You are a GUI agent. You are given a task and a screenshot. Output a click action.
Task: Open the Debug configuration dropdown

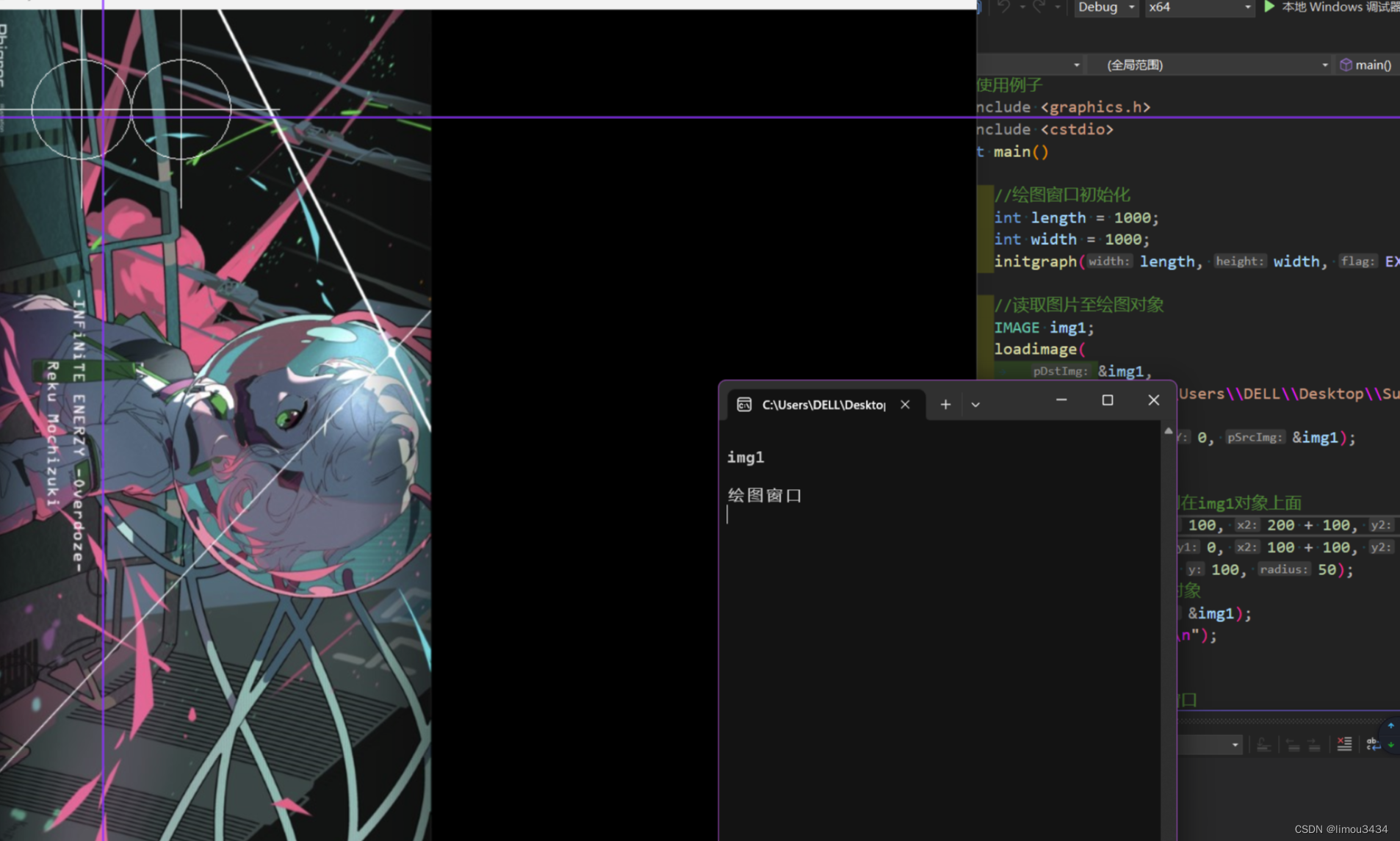1106,7
